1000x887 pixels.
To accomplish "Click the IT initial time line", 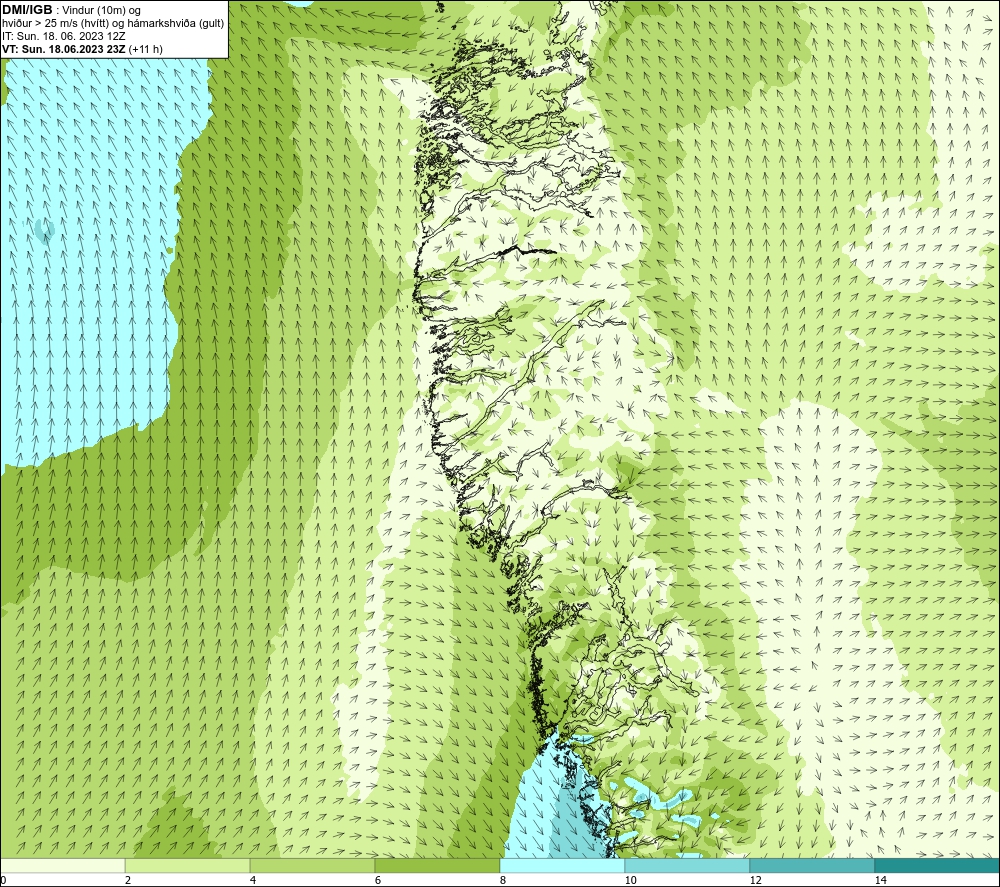I will (x=63, y=36).
